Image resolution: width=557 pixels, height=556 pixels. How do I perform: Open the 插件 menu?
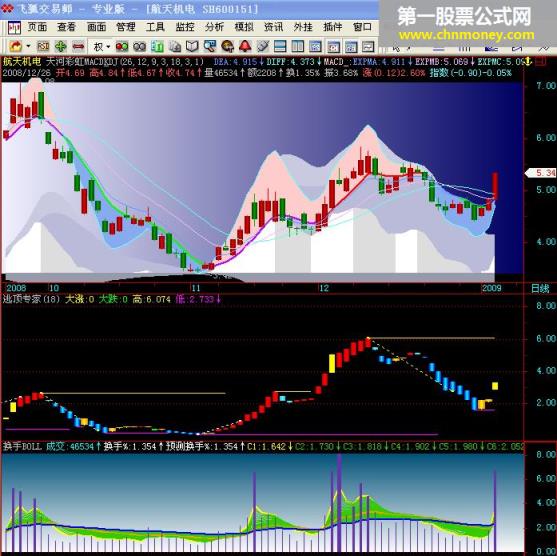(332, 27)
